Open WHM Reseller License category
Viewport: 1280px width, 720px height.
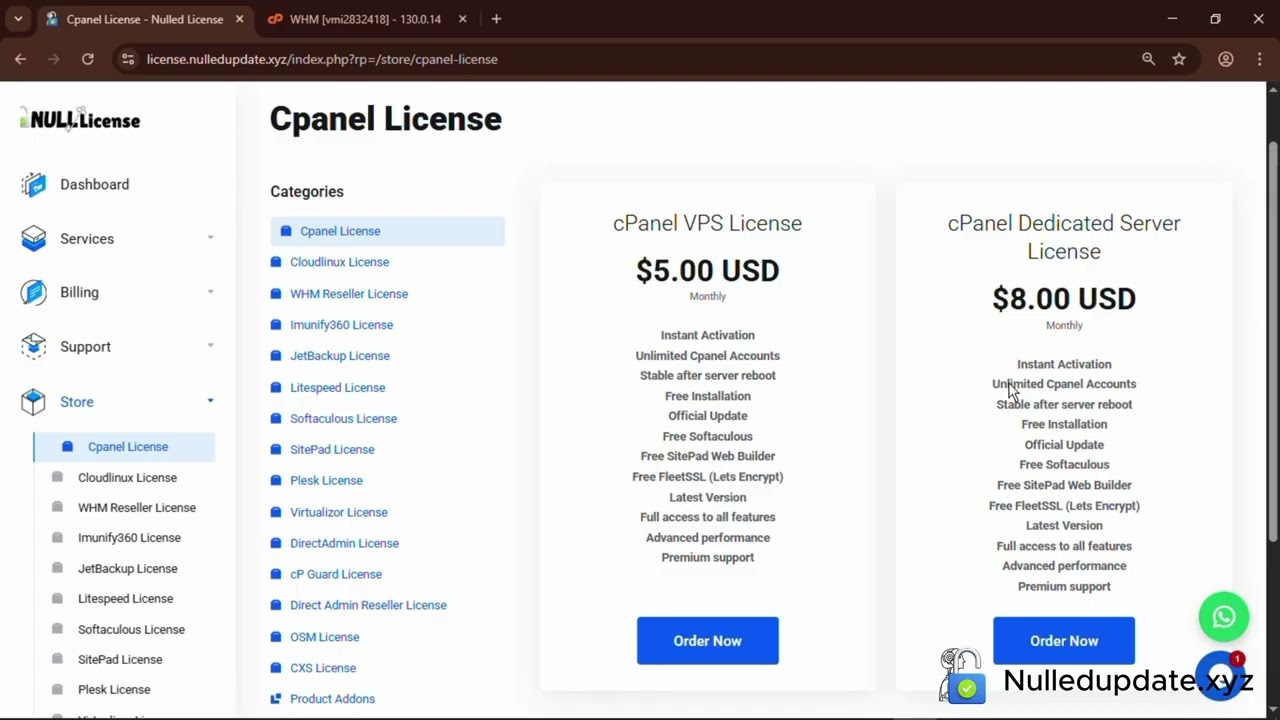coord(348,294)
